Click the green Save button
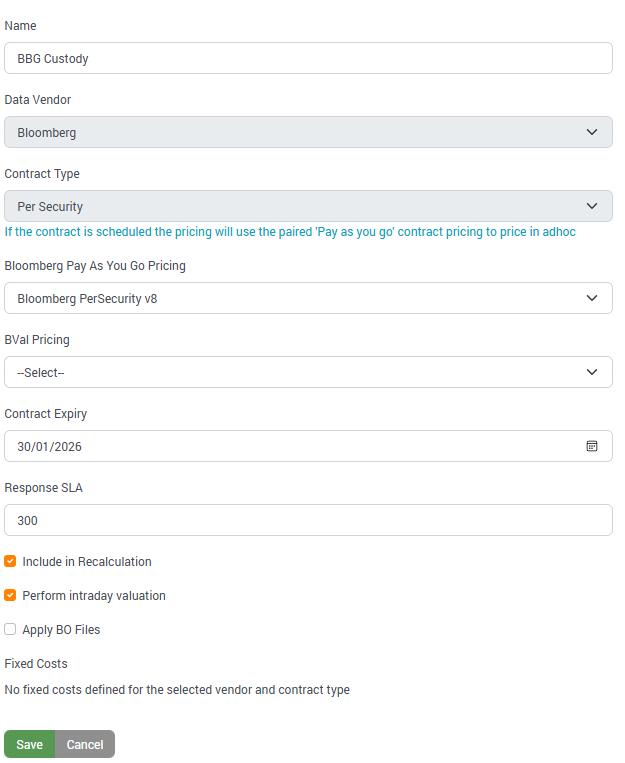Screen dimensions: 625x763 tap(29, 744)
